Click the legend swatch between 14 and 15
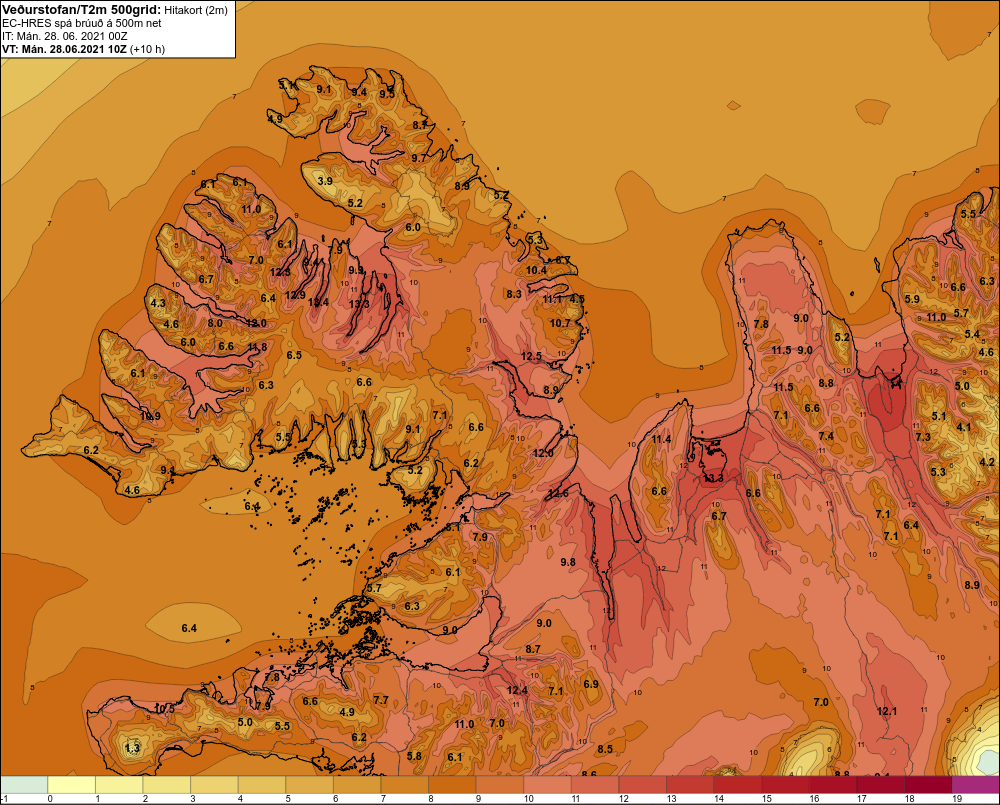The image size is (1000, 805). click(738, 785)
